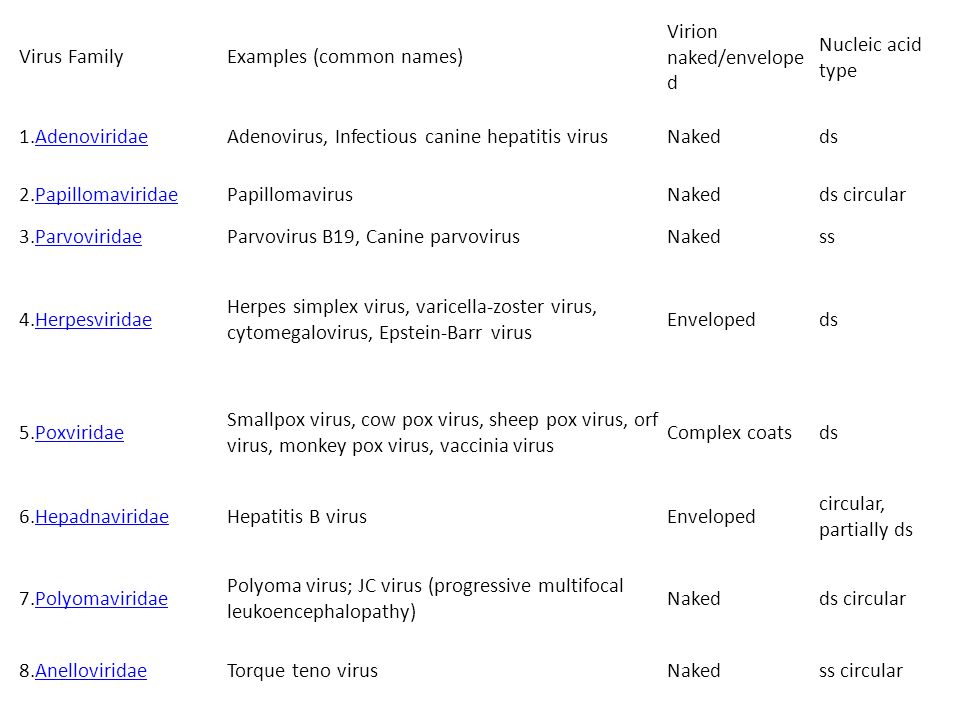Select the Papillomavirus example text

tap(290, 195)
